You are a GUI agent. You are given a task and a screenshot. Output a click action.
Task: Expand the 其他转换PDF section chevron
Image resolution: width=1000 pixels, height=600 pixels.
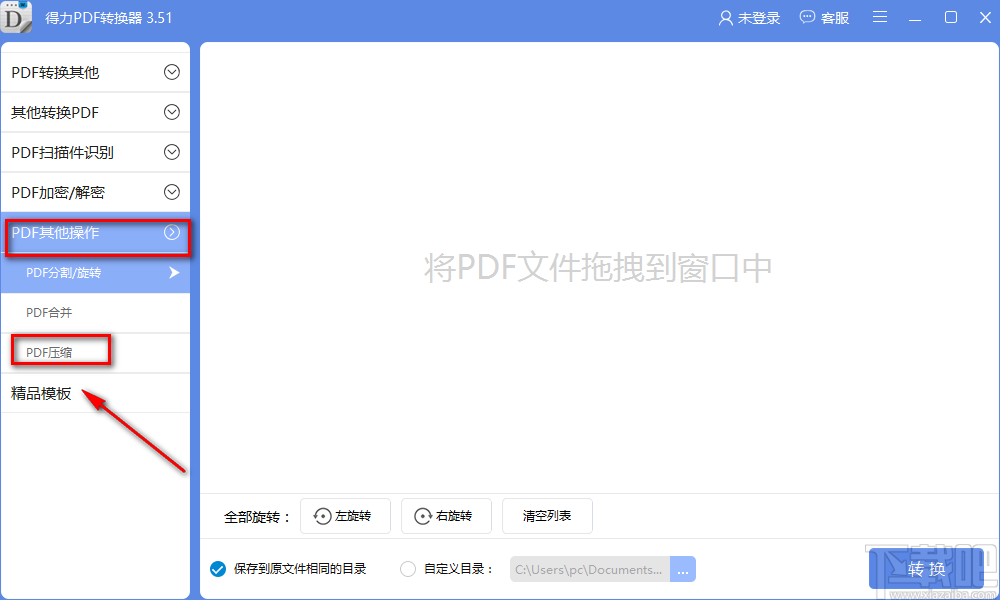172,112
